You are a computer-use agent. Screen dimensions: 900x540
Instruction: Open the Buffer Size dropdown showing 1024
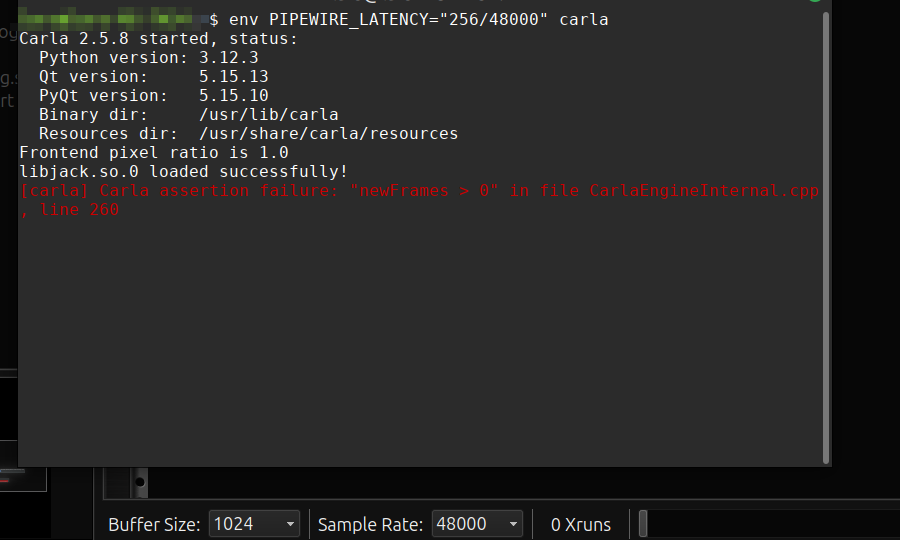(254, 524)
